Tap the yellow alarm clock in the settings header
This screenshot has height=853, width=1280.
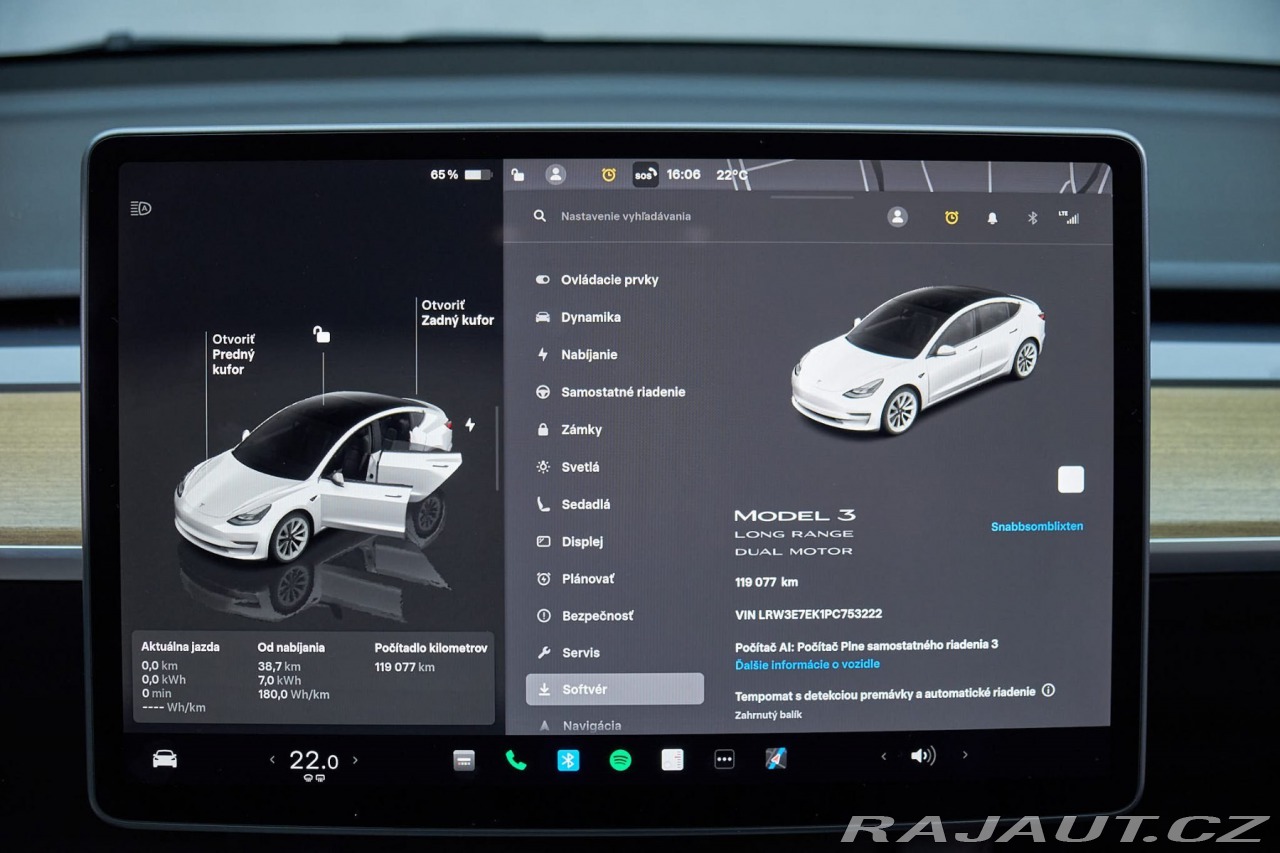951,217
